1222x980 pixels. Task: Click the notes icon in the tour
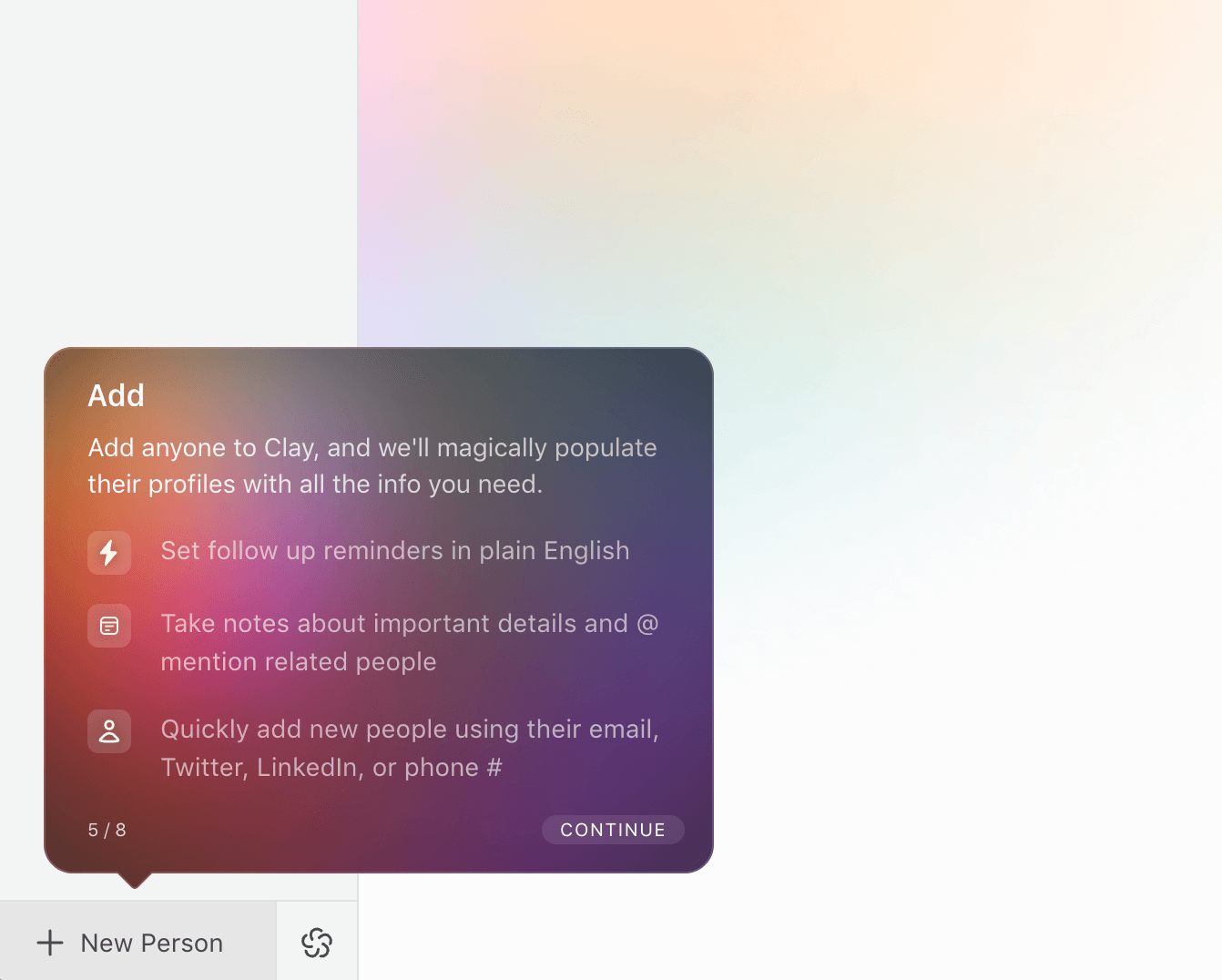click(109, 626)
